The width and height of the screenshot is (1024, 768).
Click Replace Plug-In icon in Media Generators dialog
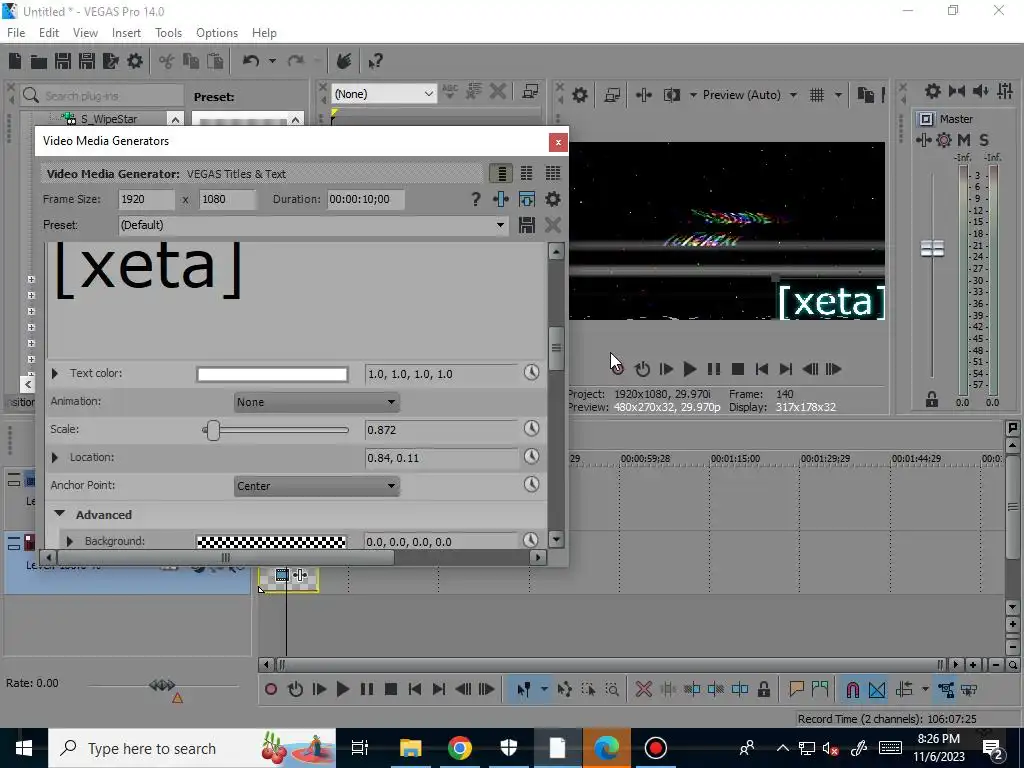(501, 199)
